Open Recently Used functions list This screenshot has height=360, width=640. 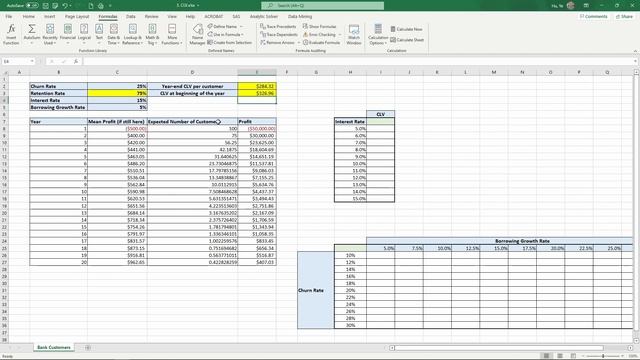(x=50, y=34)
